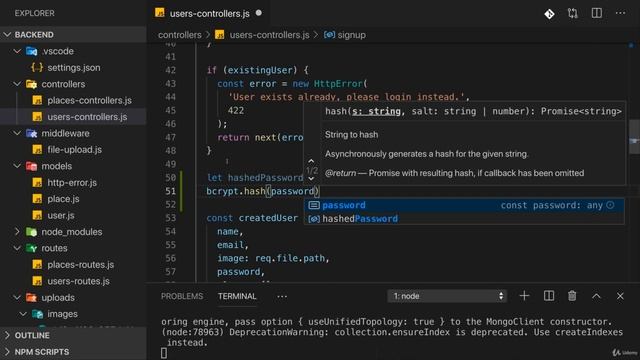Collapse the BACKEND root section
640x360 pixels.
pyautogui.click(x=7, y=35)
